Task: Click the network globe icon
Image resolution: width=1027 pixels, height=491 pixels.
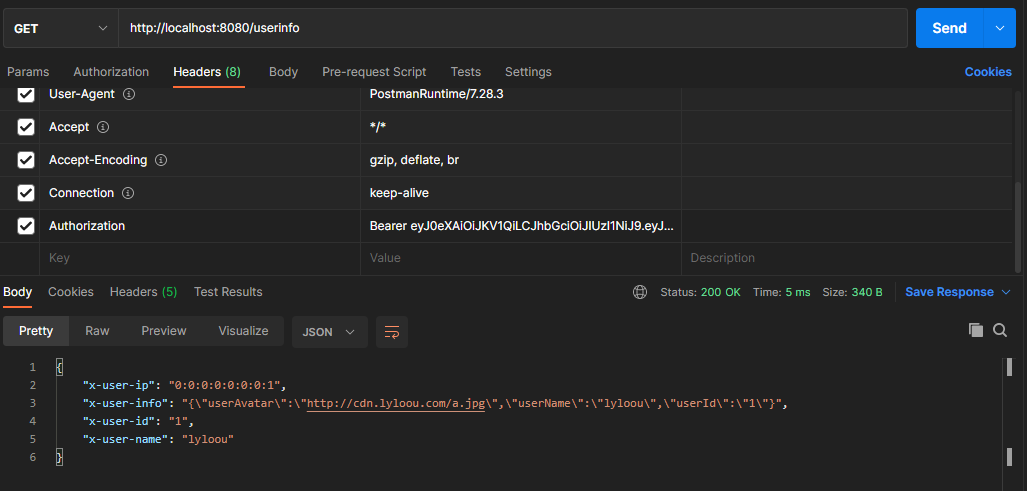Action: click(x=640, y=292)
